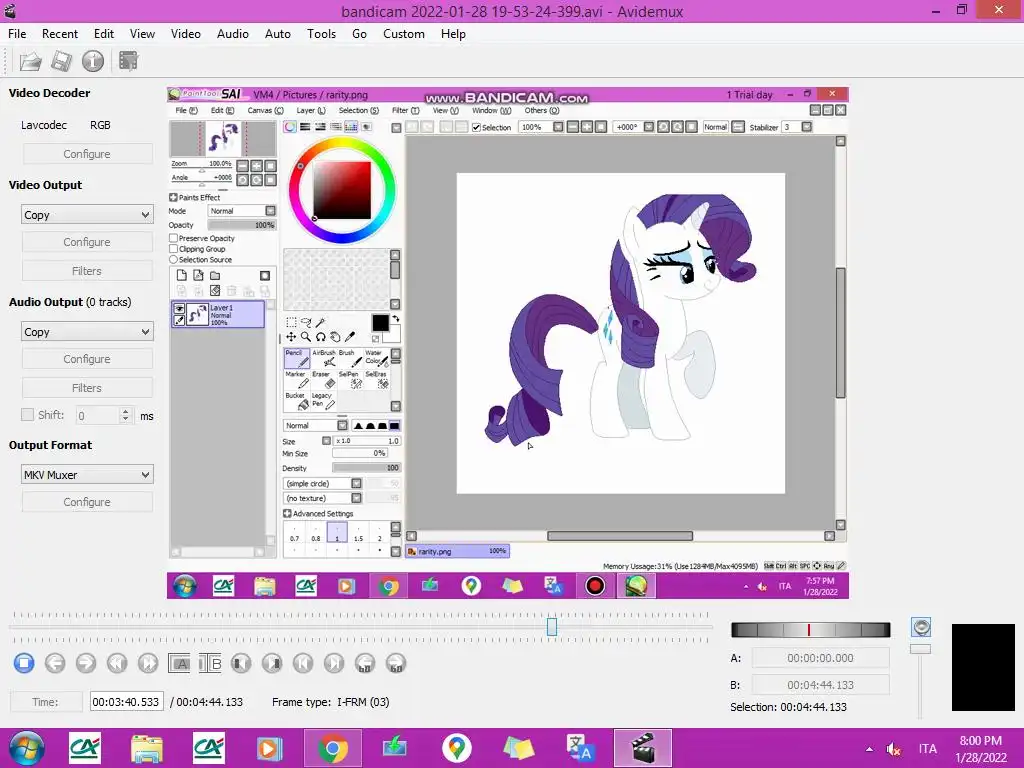Search previous black frame button
The image size is (1024, 768).
241,664
